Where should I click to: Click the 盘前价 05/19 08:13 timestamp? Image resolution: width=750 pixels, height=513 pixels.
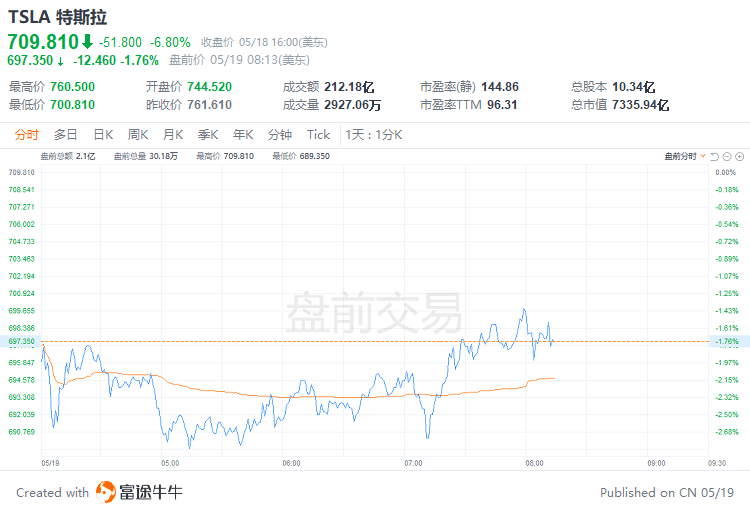(239, 60)
